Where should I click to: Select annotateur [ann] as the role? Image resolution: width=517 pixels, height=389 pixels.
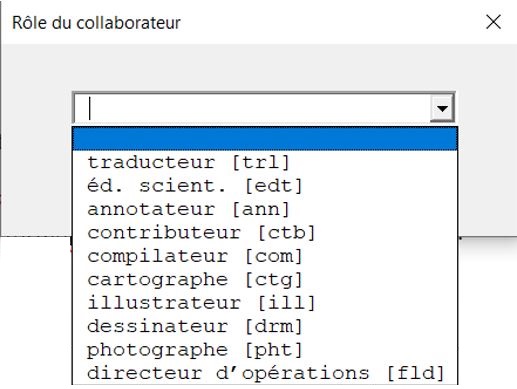coord(265,209)
